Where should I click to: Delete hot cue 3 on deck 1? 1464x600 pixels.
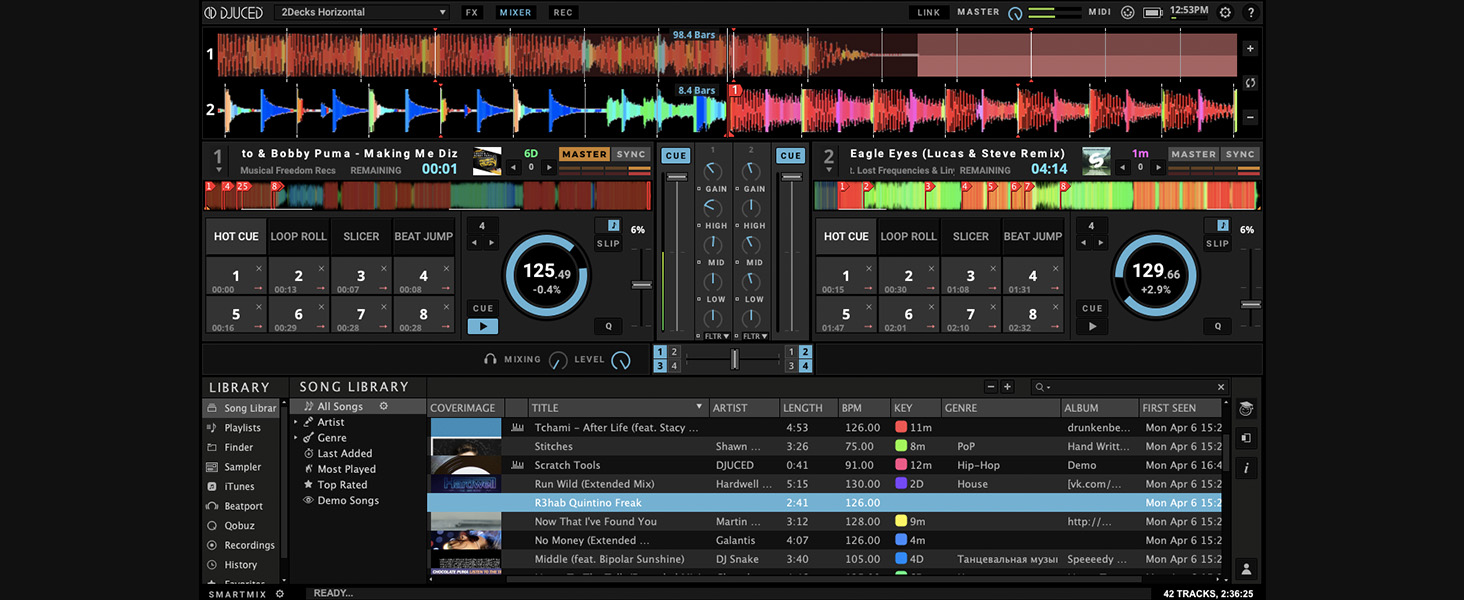point(383,268)
